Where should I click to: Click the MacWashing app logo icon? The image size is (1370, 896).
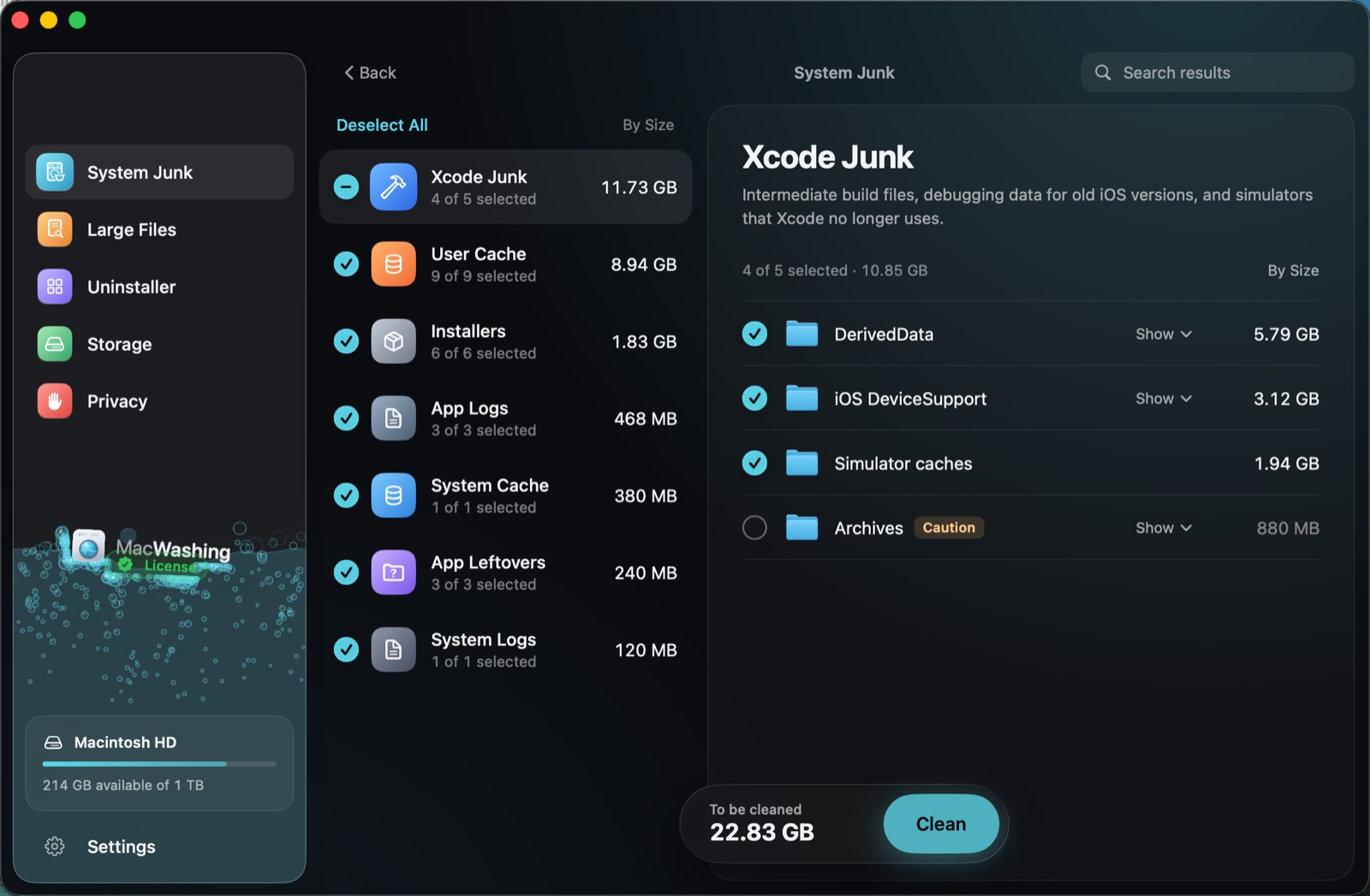click(88, 546)
